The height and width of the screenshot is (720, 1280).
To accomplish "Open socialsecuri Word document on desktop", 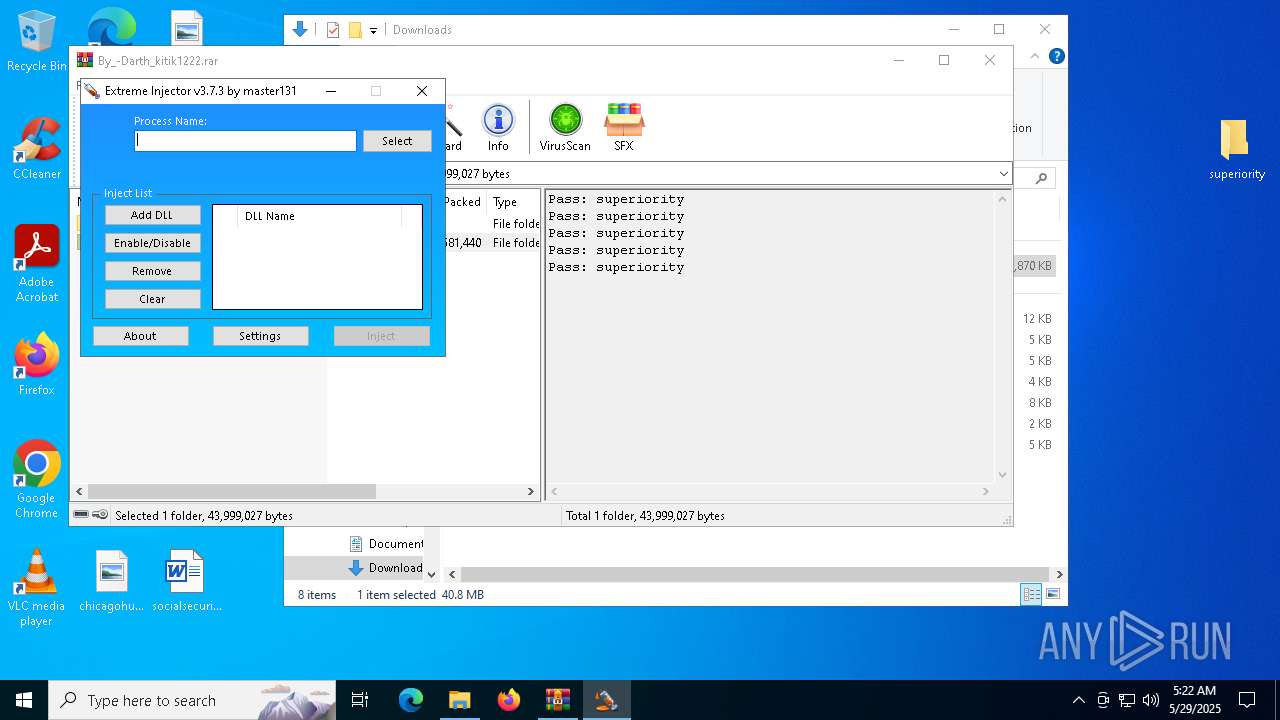I will pos(186,580).
